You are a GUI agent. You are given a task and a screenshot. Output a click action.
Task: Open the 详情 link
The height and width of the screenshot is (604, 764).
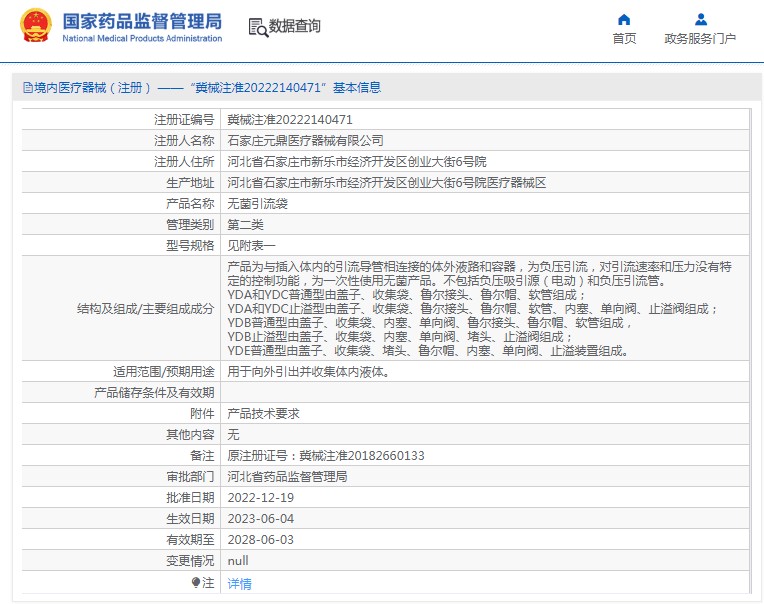click(x=239, y=583)
